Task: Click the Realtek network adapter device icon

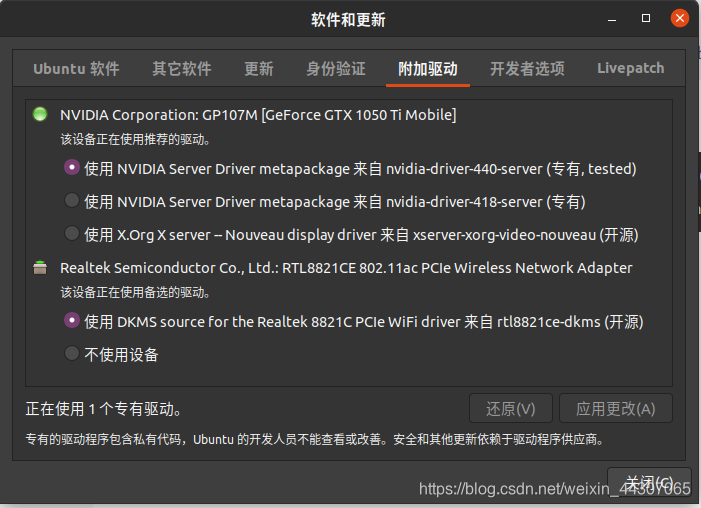Action: tap(40, 267)
